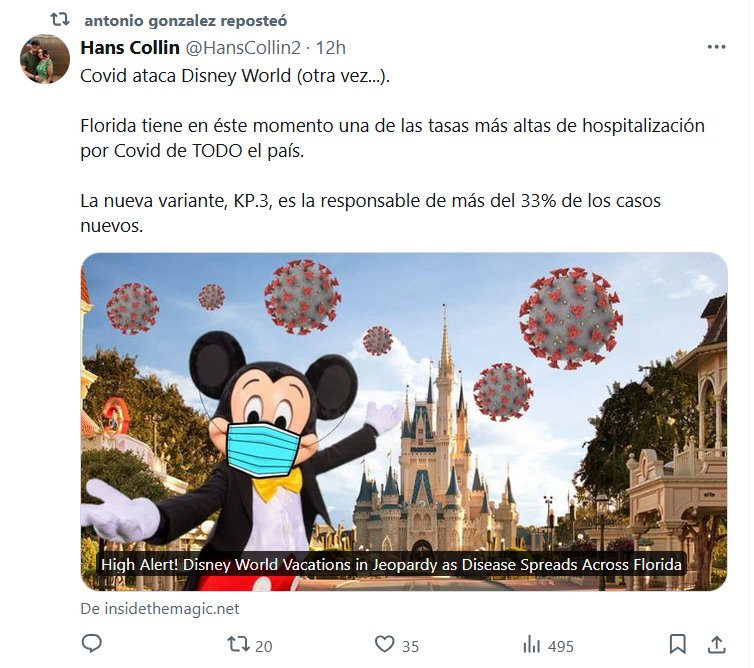This screenshot has width=754, height=668.
Task: Visit the @HansCollin2 handle
Action: pos(243,48)
